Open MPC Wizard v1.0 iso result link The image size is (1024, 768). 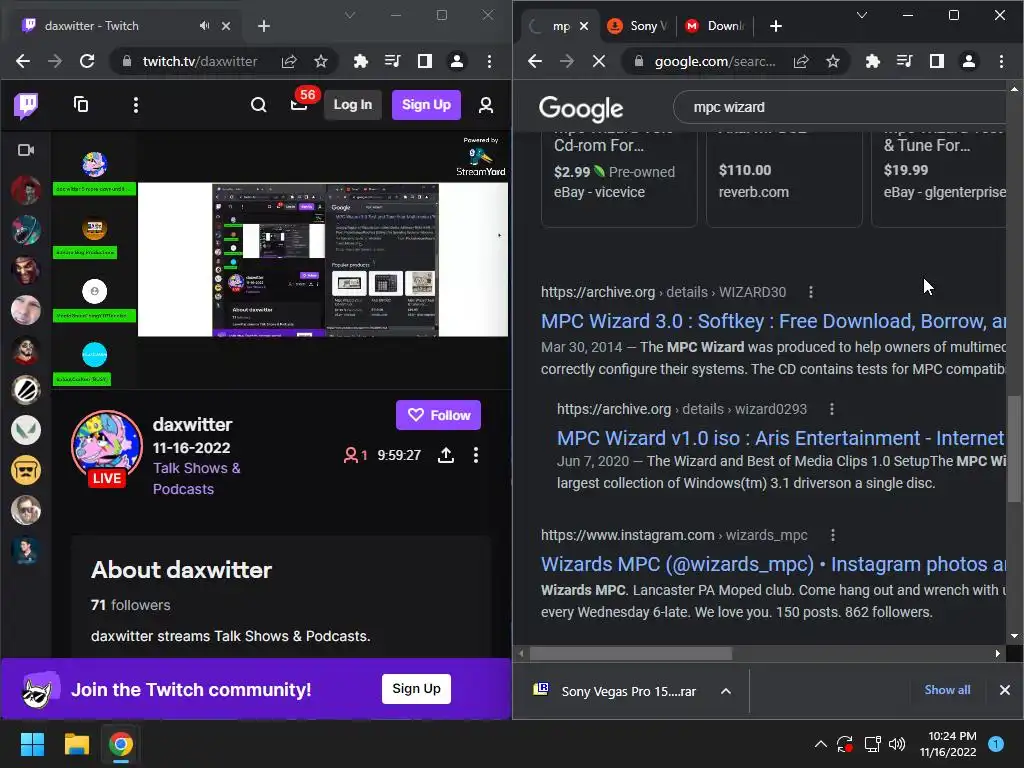[781, 438]
